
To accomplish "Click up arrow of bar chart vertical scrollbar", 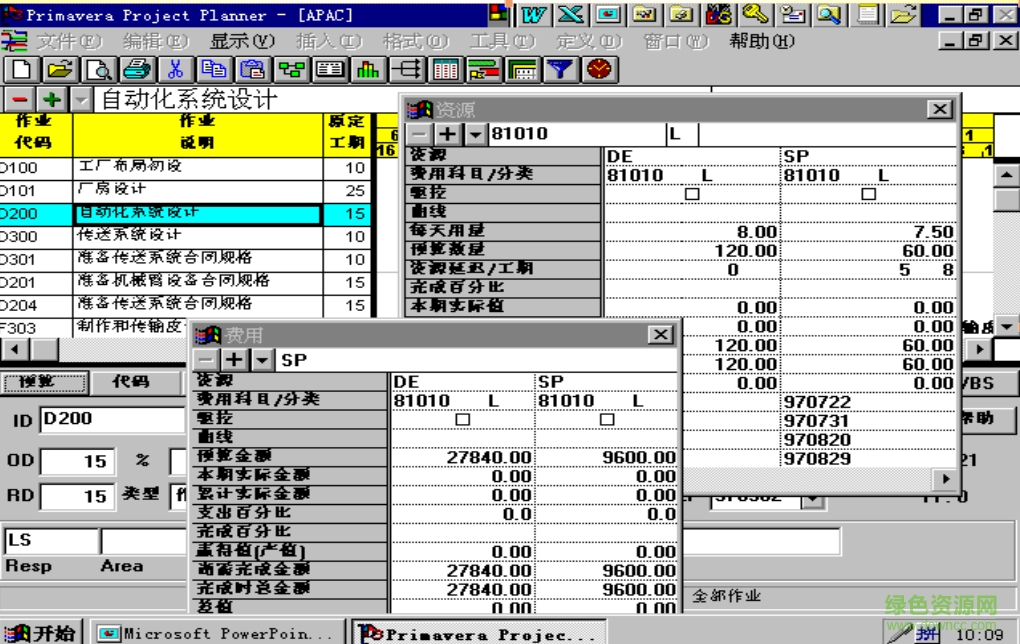I will [x=1006, y=175].
